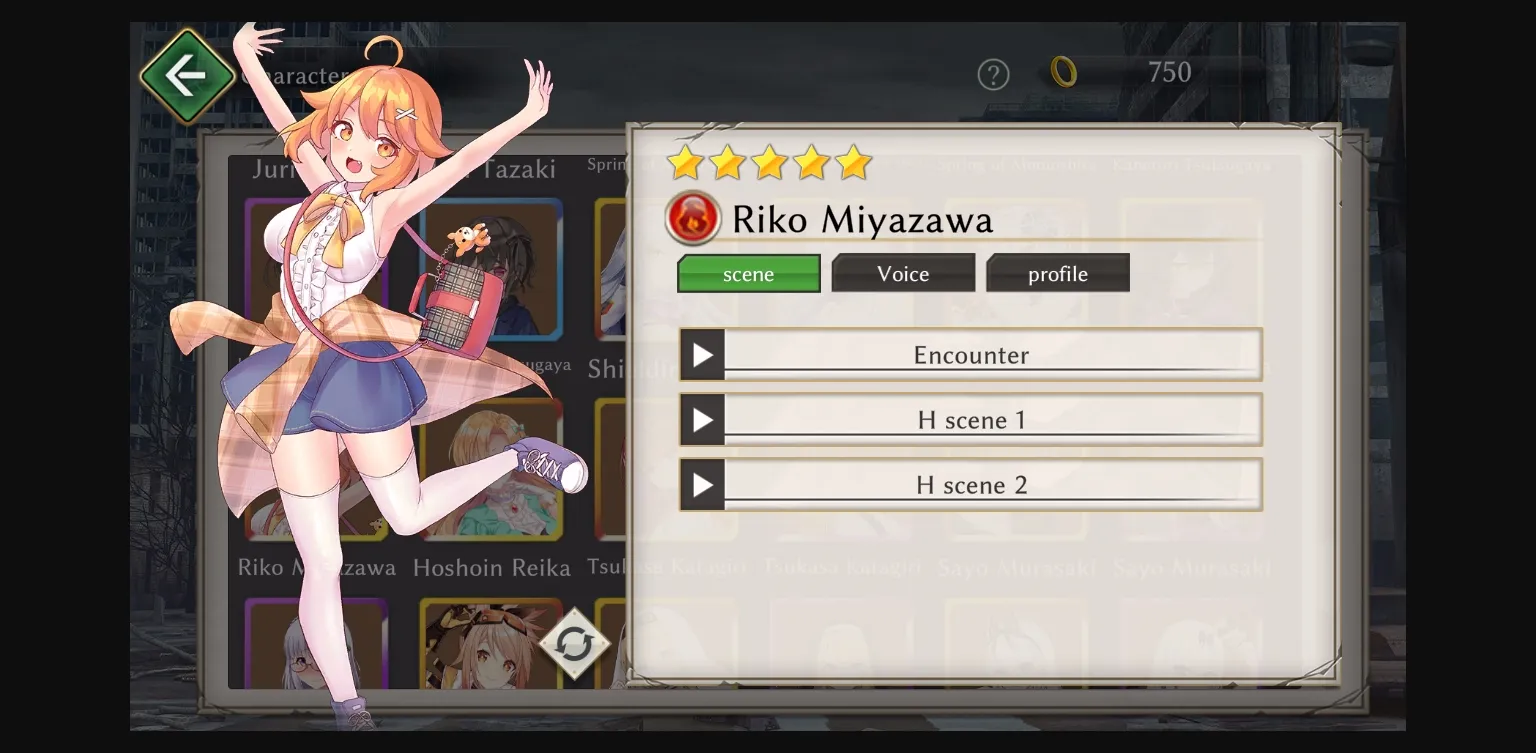Click the refresh swap character pose icon
The width and height of the screenshot is (1536, 753).
(x=575, y=644)
